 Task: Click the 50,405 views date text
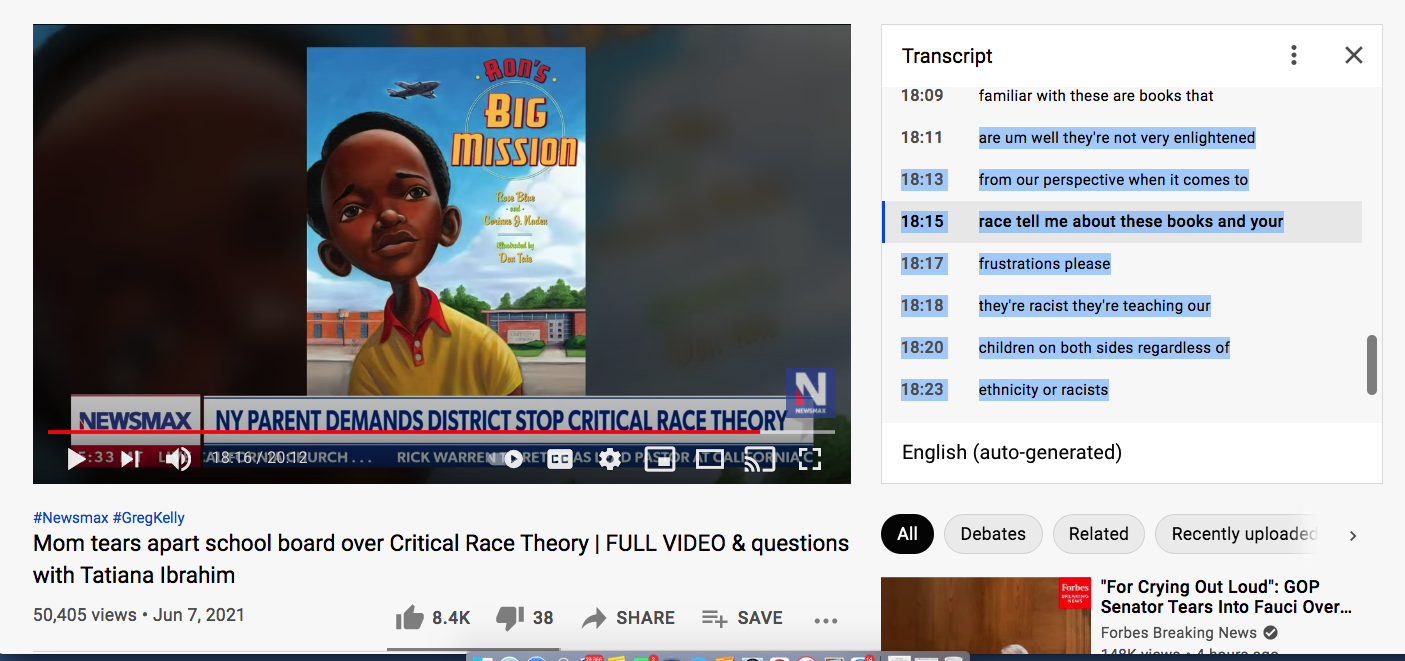pos(139,615)
